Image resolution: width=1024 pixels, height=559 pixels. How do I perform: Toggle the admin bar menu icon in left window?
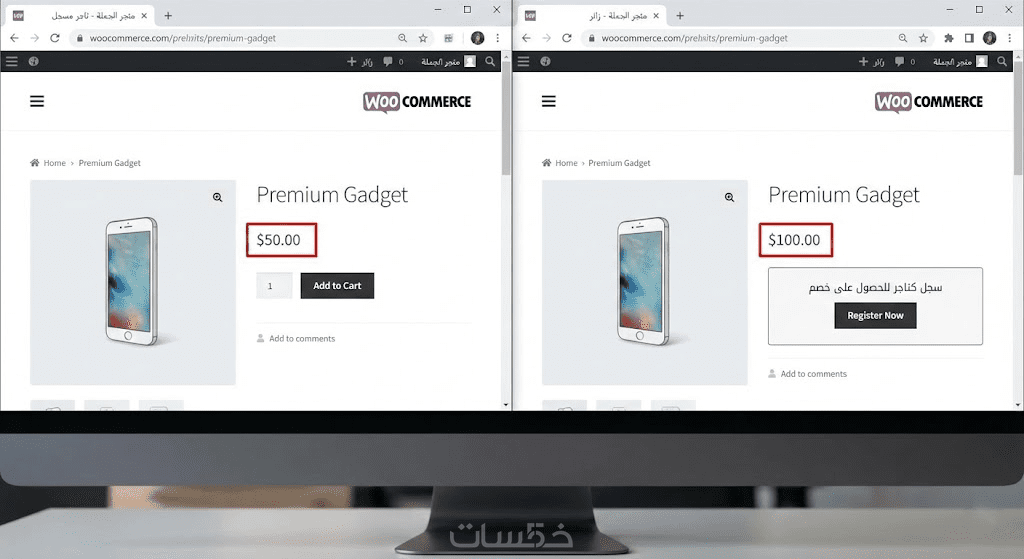(12, 61)
